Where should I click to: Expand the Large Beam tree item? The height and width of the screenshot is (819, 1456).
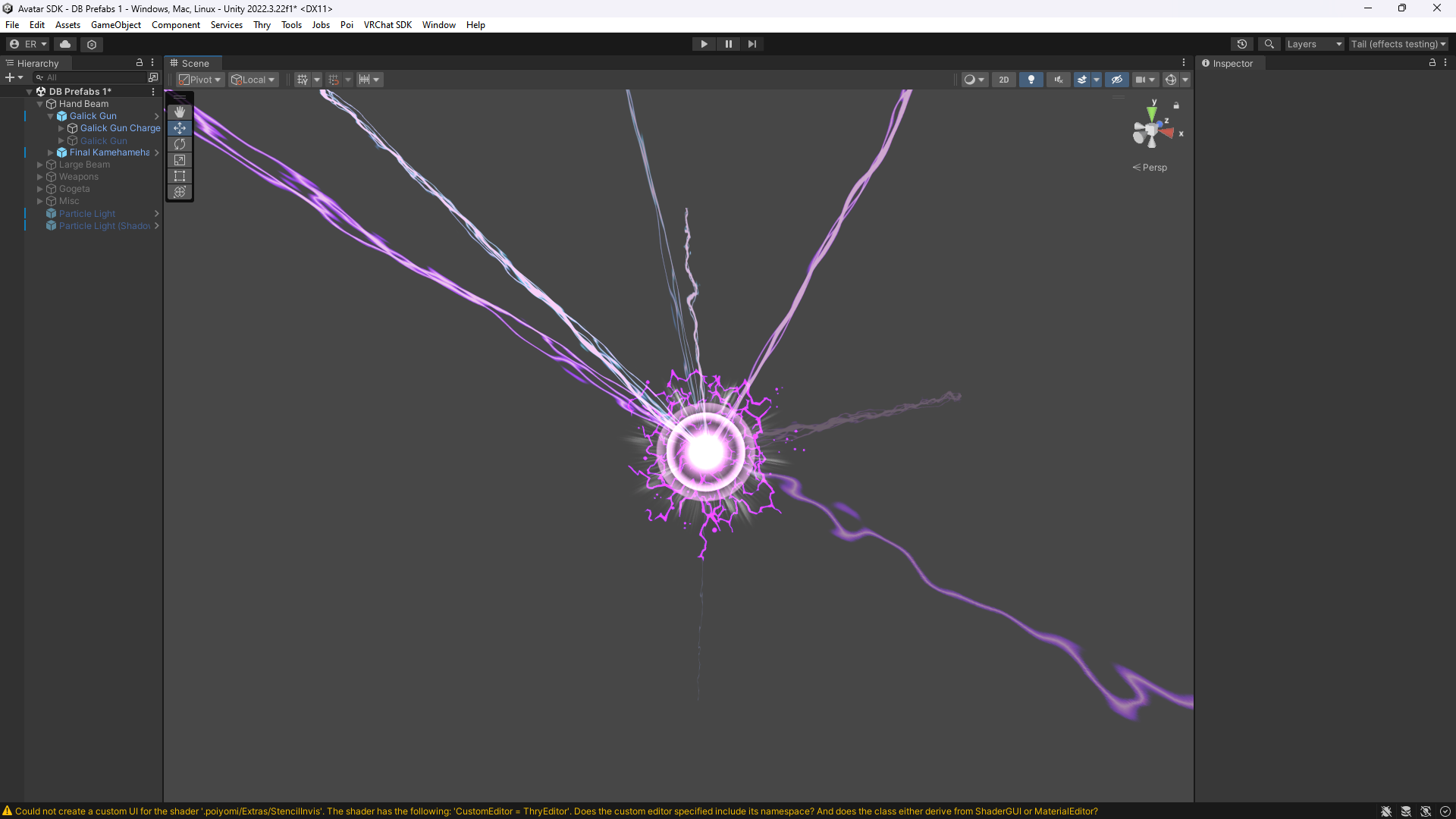click(40, 165)
